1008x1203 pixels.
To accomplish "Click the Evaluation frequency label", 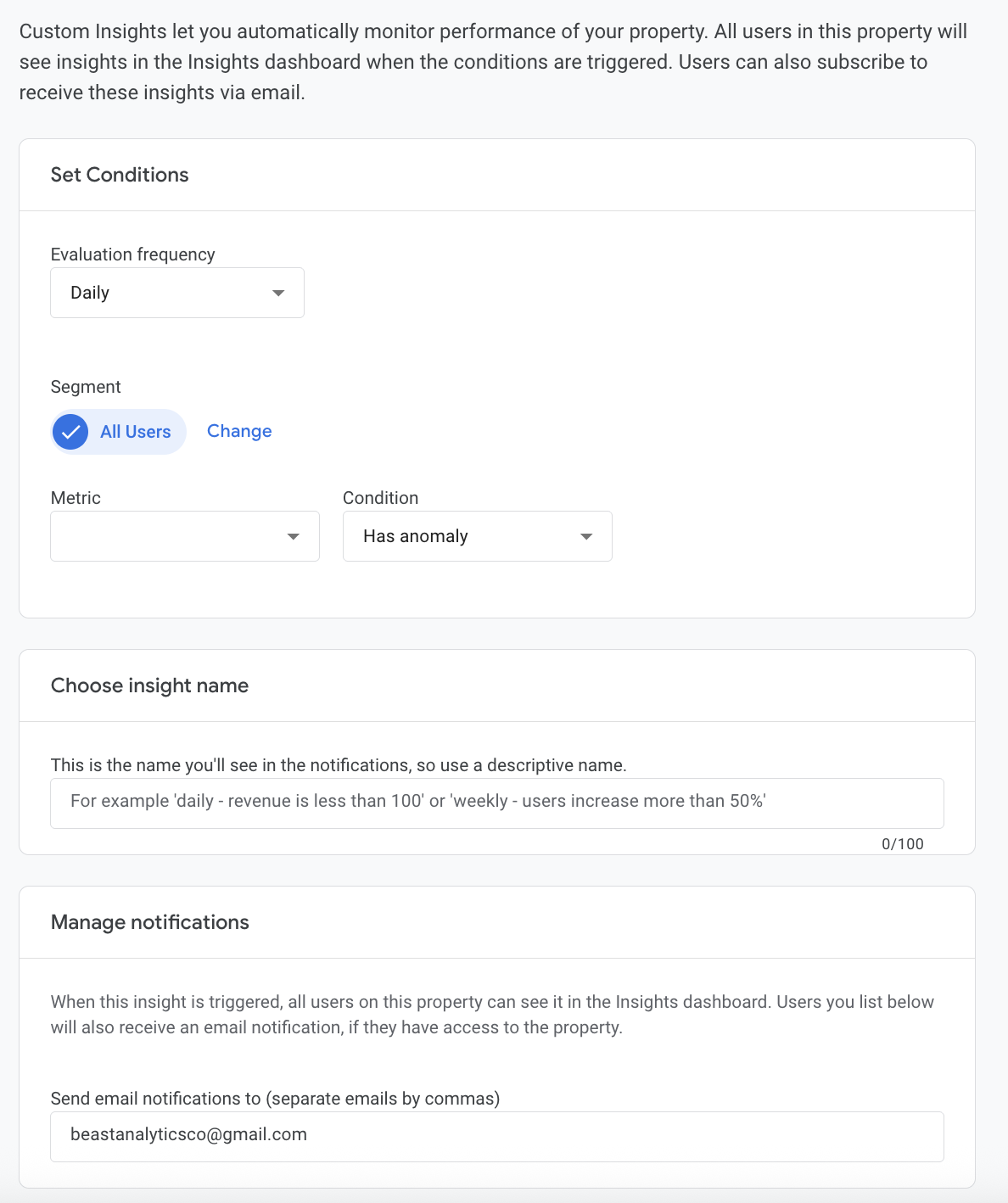I will point(133,255).
